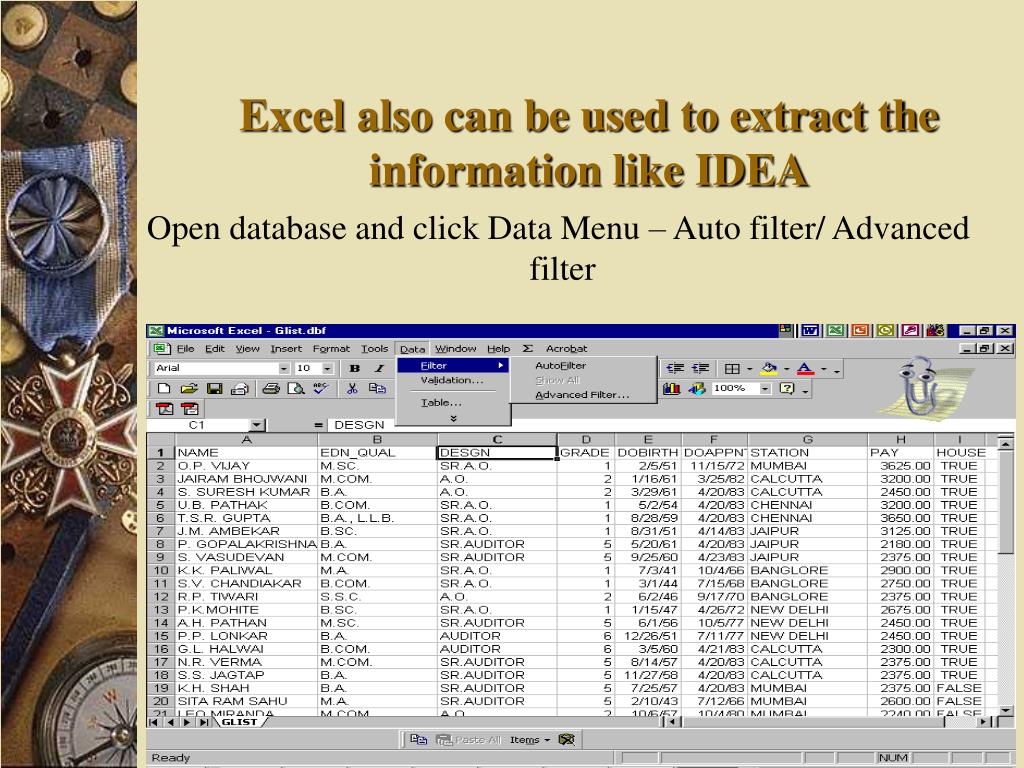Click the Decrease Indent icon
The width and height of the screenshot is (1024, 768).
(675, 368)
